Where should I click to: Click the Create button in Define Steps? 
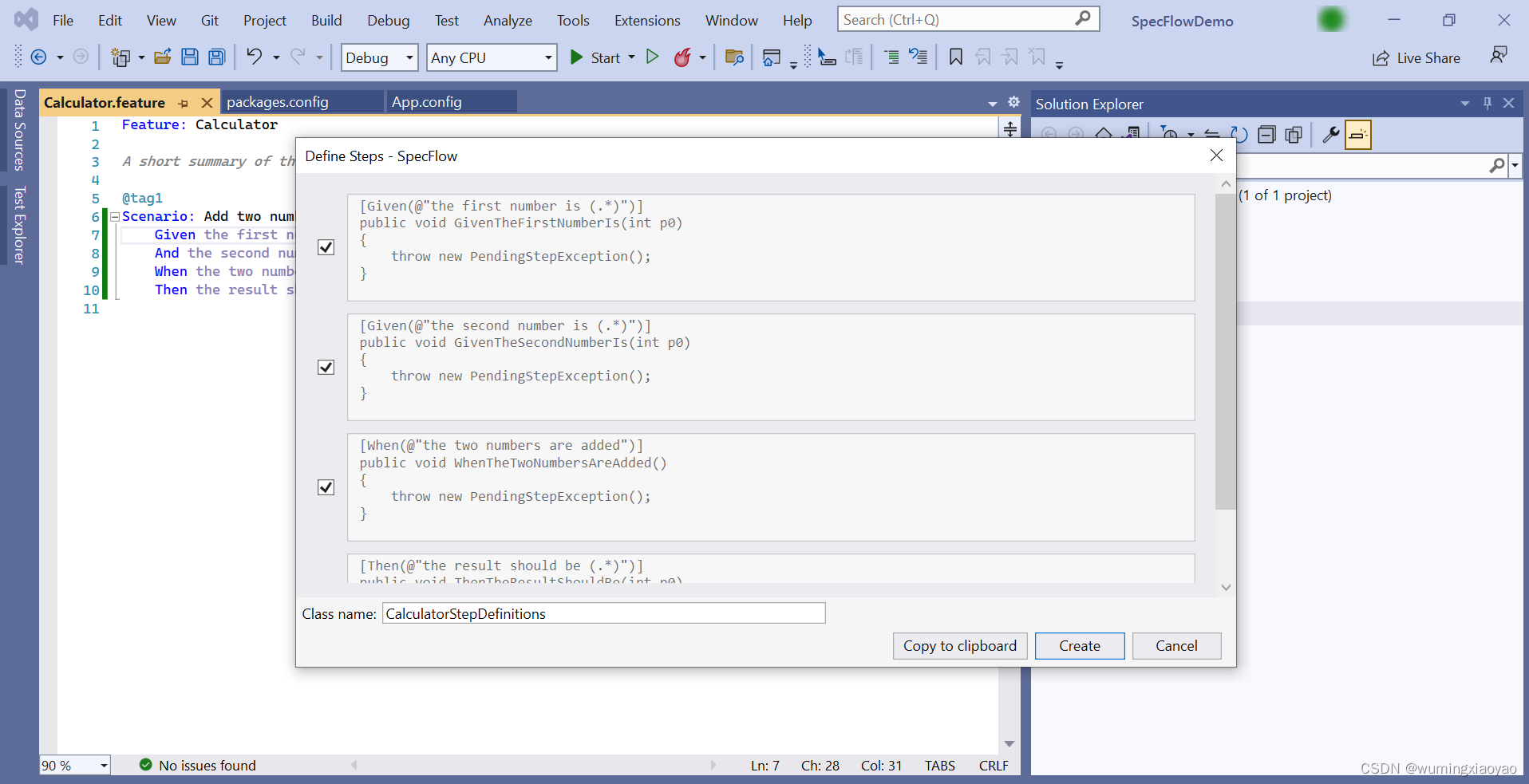coord(1080,646)
